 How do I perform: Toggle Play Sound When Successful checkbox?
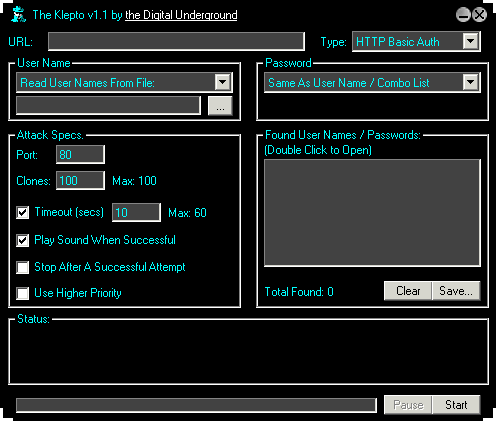[23, 240]
